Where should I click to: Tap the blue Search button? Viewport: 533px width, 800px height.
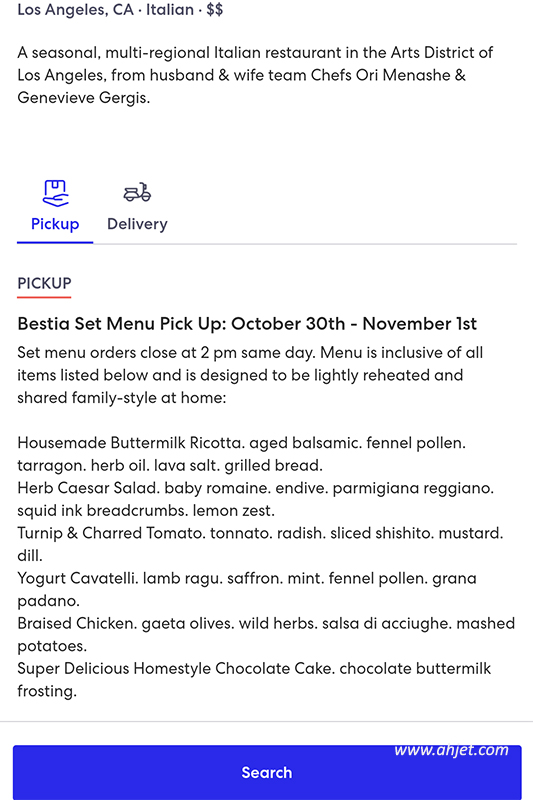(267, 772)
